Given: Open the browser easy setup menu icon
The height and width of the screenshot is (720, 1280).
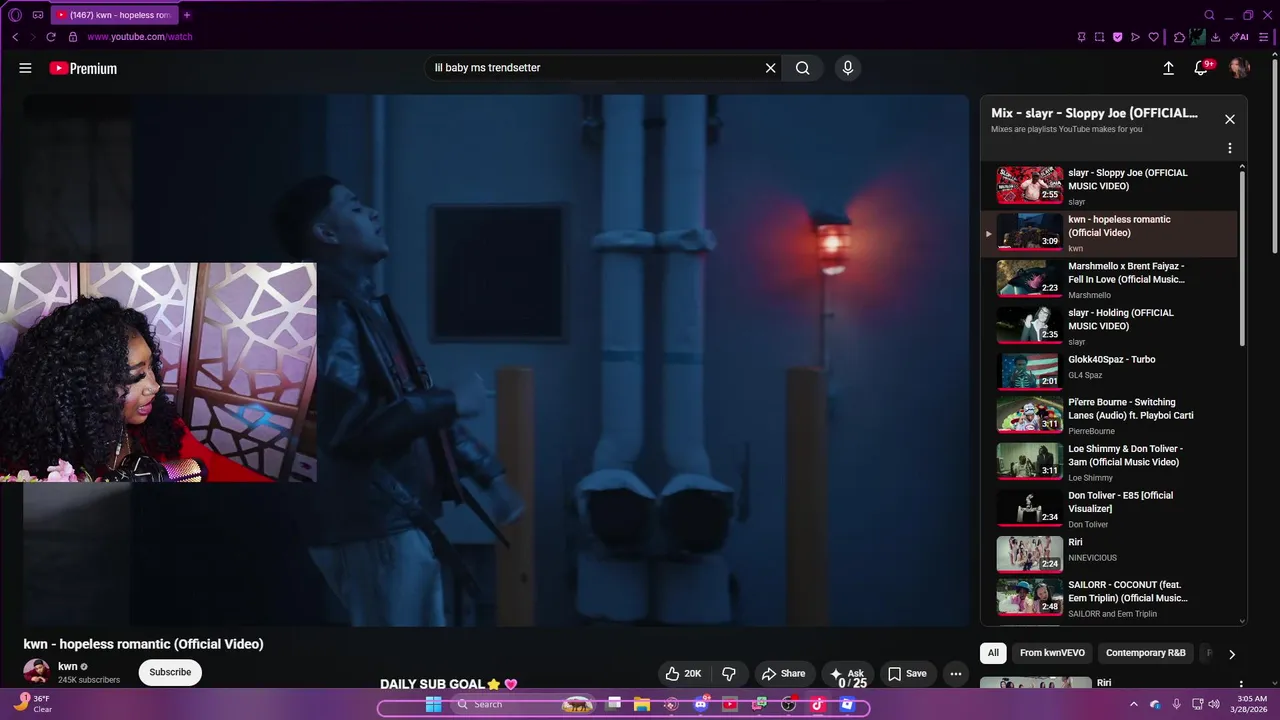Looking at the screenshot, I should (1263, 37).
